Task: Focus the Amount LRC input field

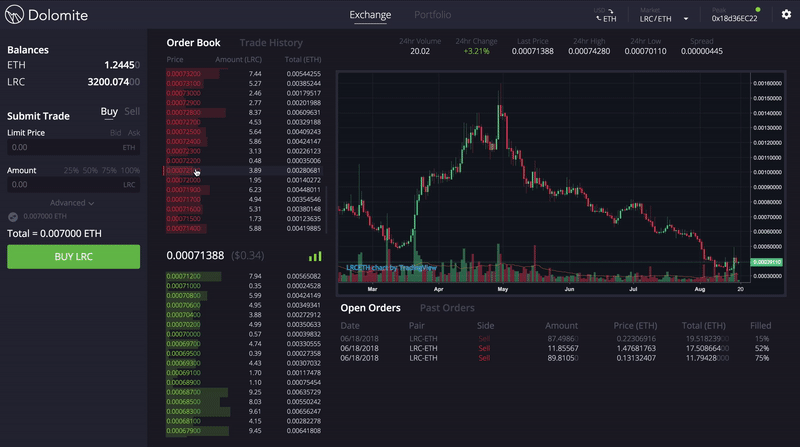Action: [73, 185]
